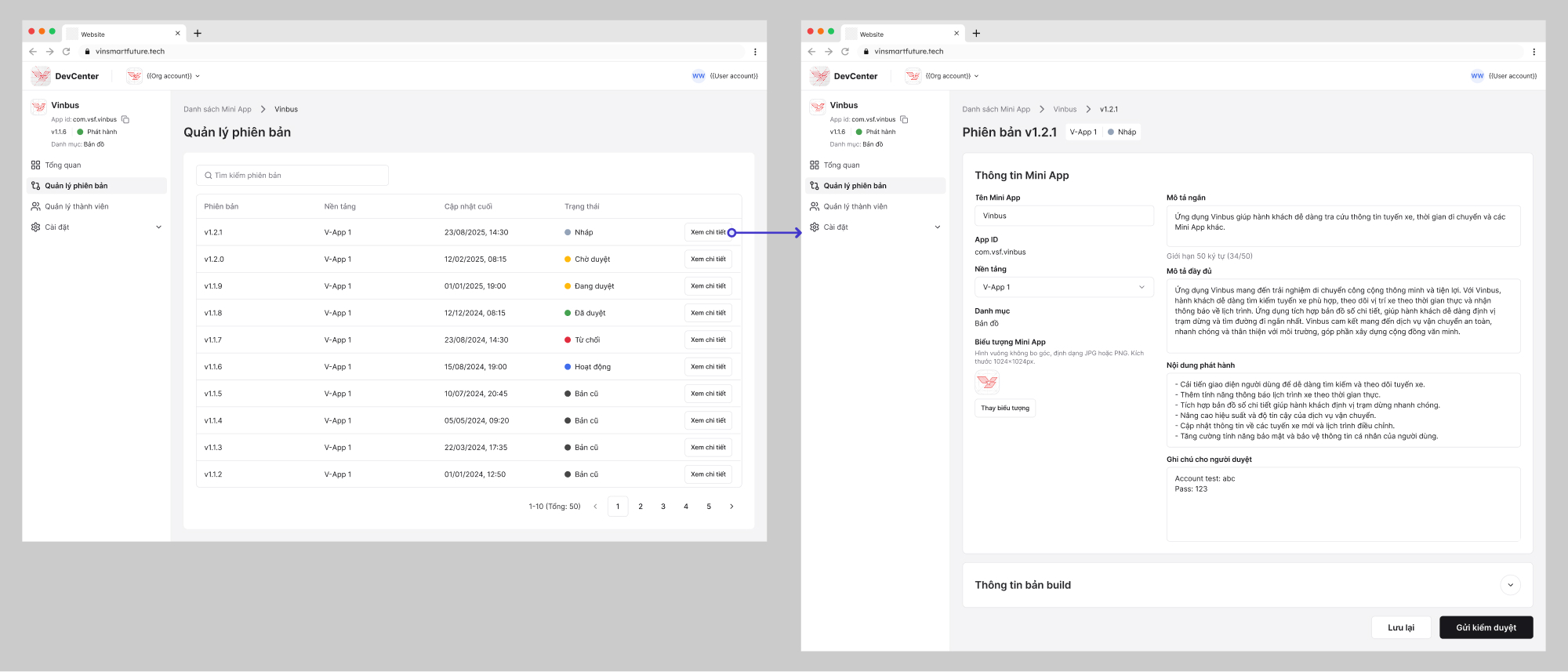The image size is (1568, 672).
Task: Click Mô tả ngắn text area
Action: click(x=1343, y=227)
